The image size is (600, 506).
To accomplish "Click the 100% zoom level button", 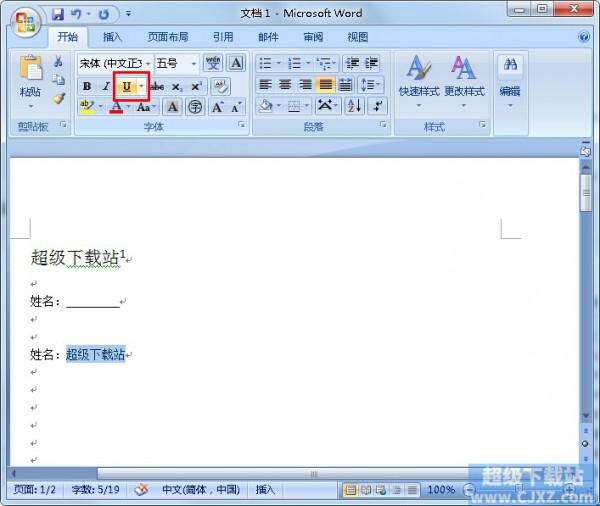I will [441, 490].
